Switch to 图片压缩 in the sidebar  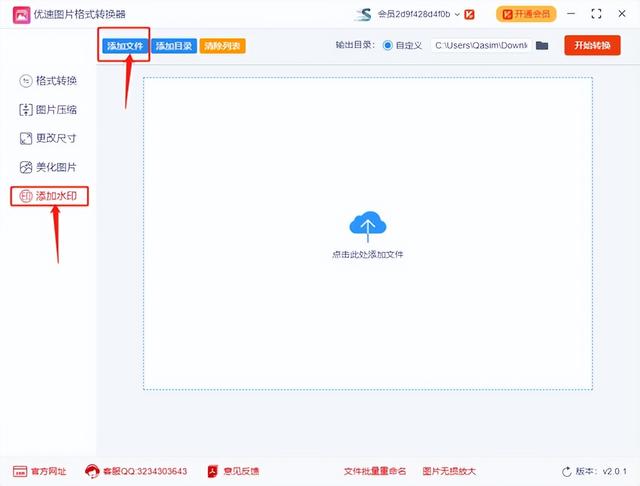tap(48, 109)
